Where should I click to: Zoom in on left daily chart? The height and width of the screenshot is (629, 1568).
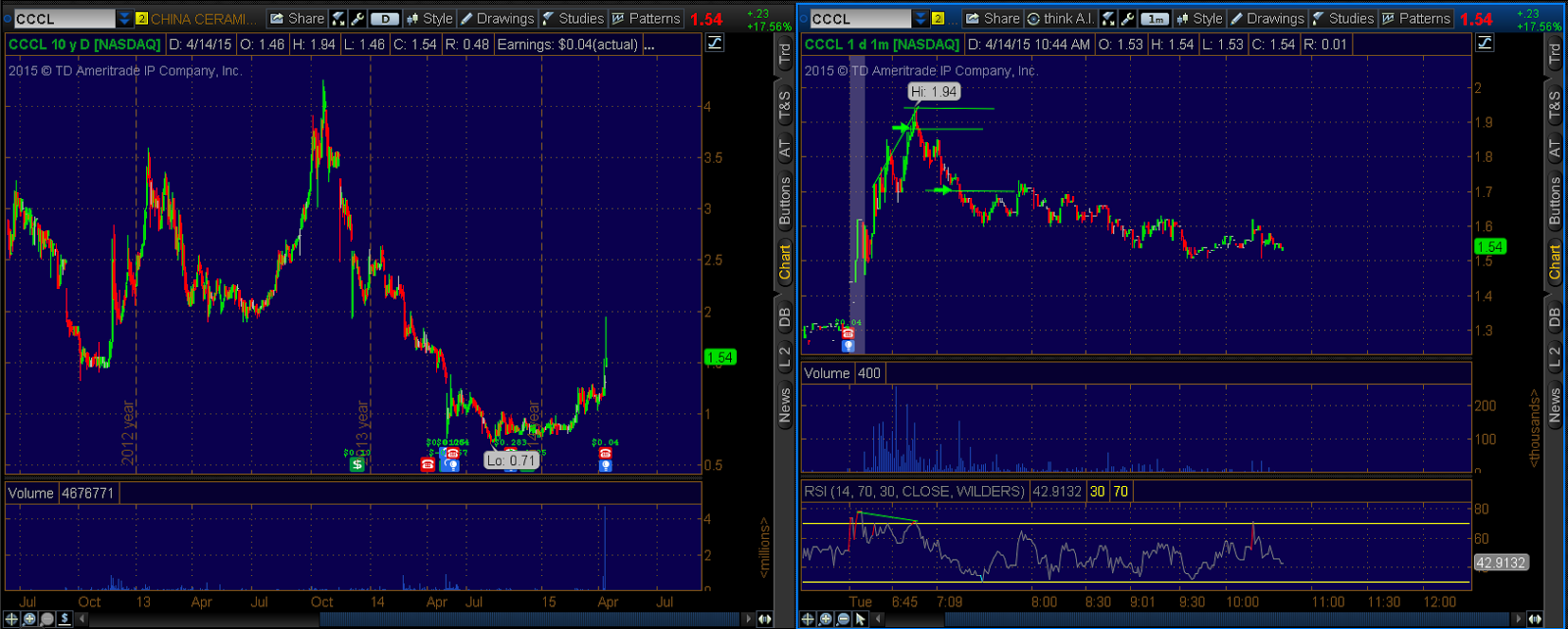tap(29, 618)
